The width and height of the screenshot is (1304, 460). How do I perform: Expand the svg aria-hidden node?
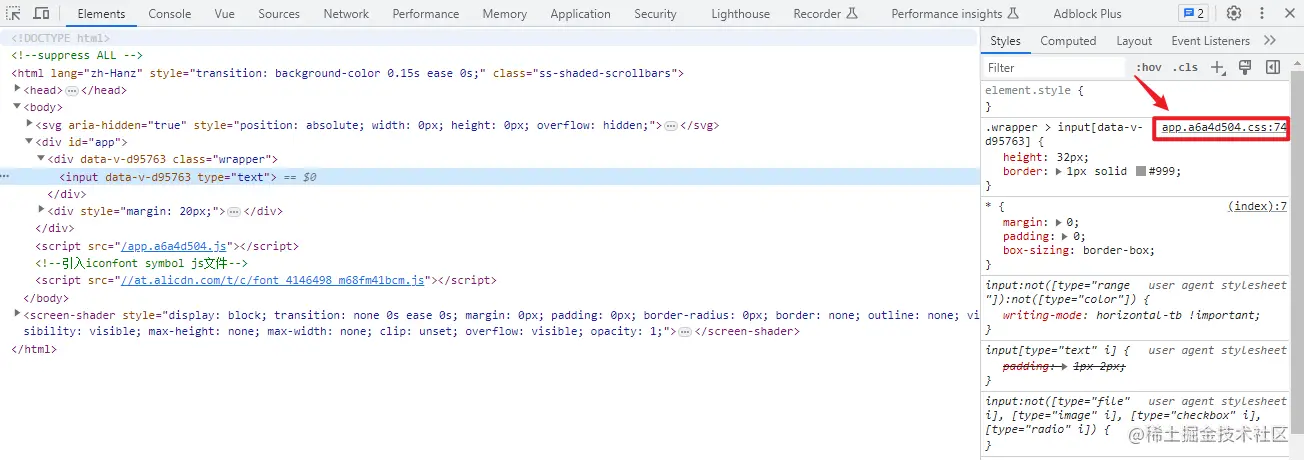[29, 124]
